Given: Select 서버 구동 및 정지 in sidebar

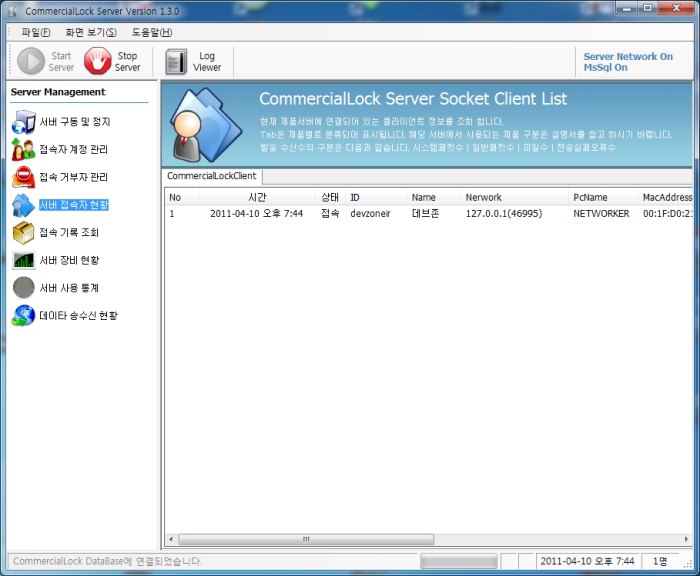Looking at the screenshot, I should point(75,122).
